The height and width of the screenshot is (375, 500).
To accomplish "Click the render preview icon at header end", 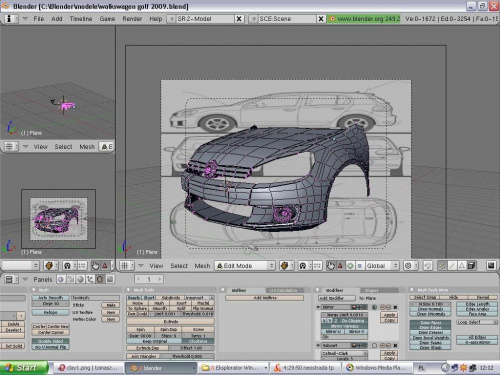I will coord(491,266).
